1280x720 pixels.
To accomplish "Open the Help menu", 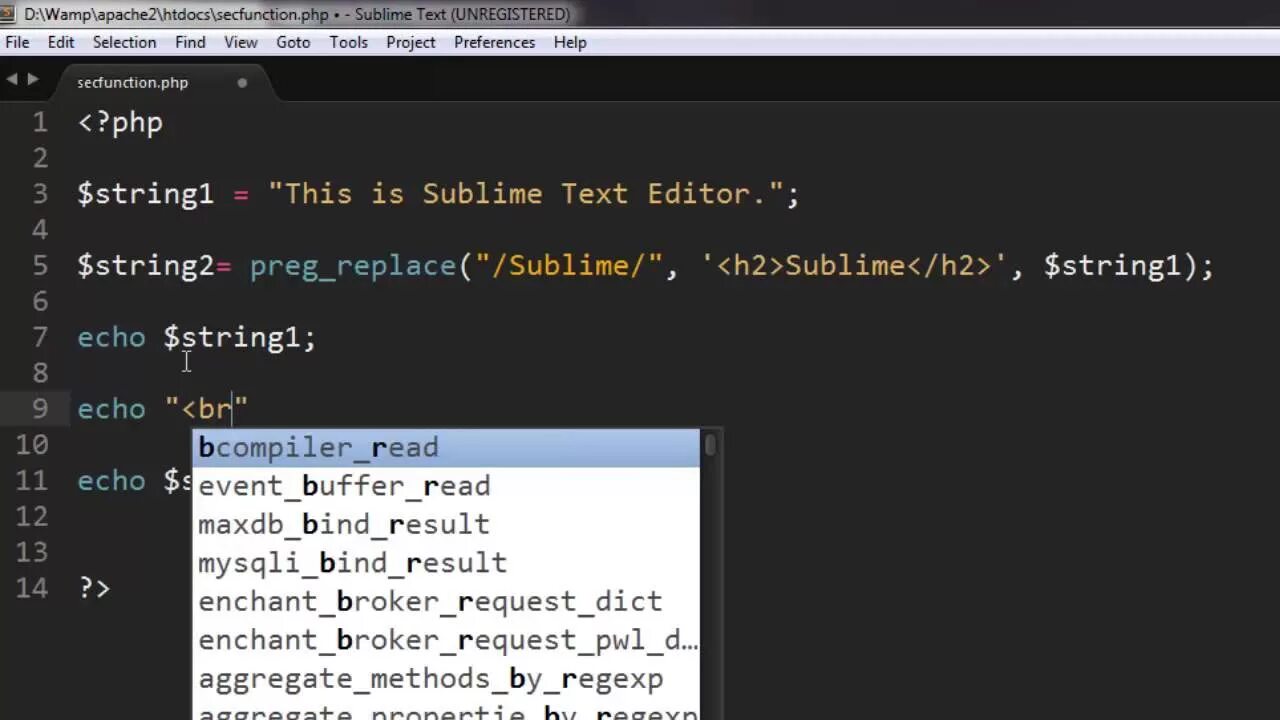I will (x=570, y=42).
